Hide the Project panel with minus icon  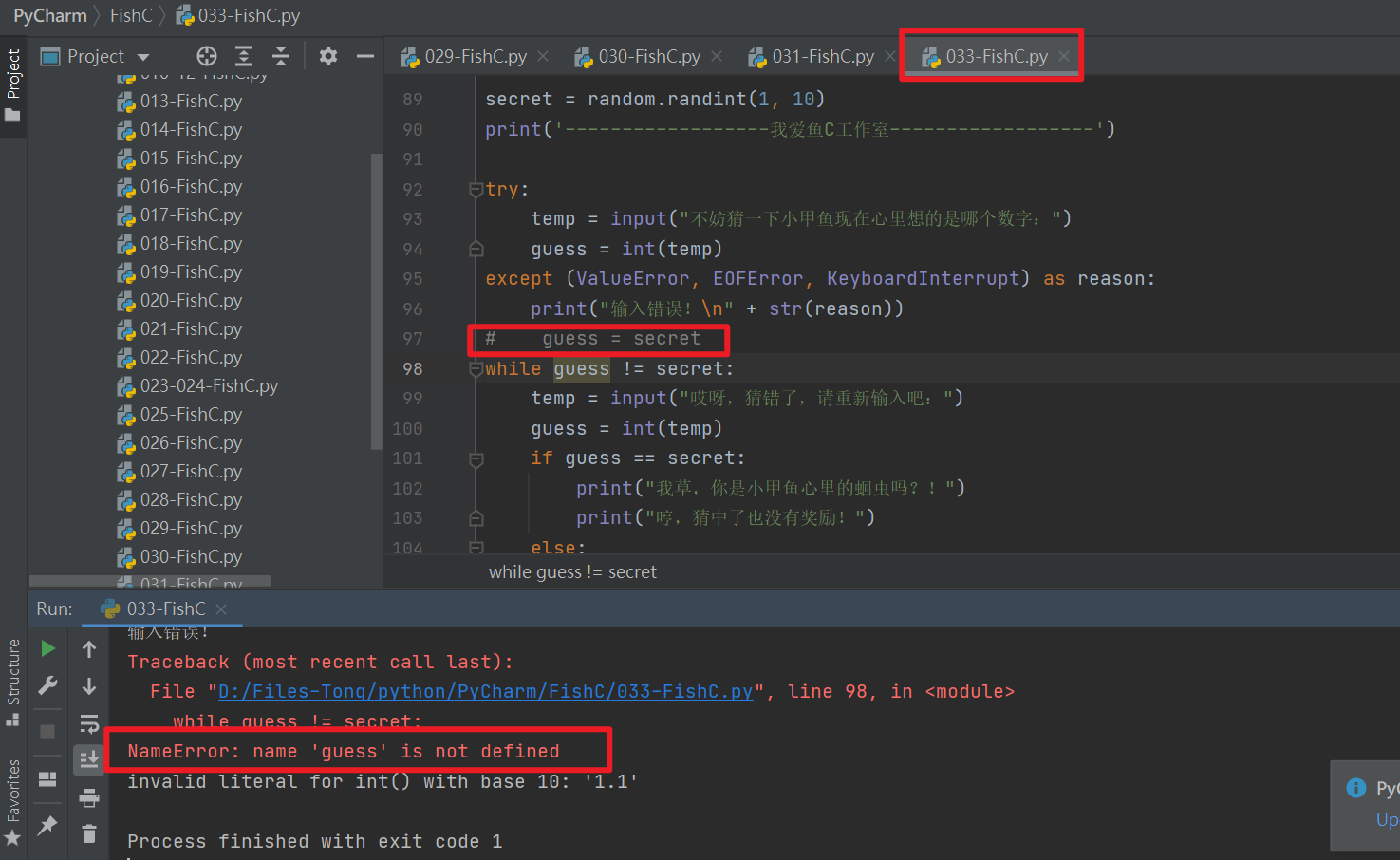364,56
